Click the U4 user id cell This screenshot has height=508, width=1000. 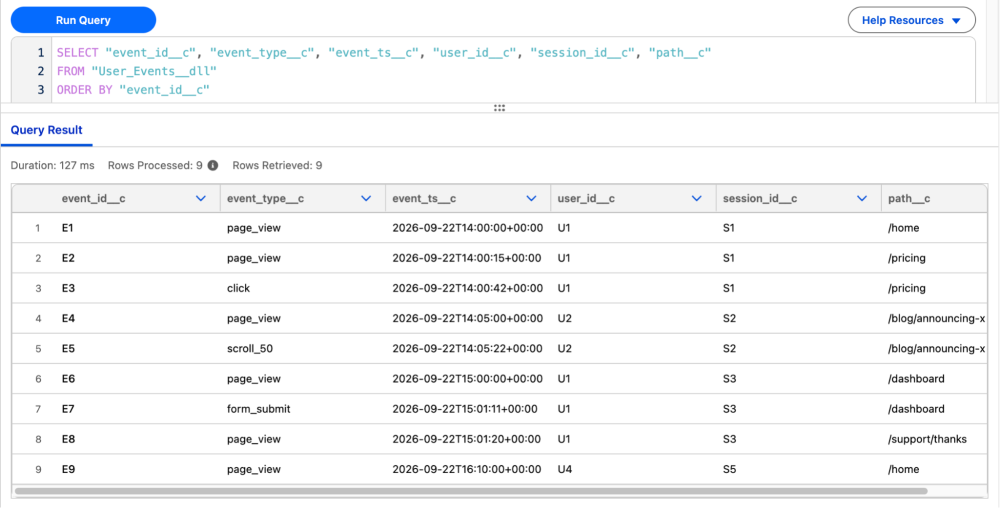click(564, 469)
